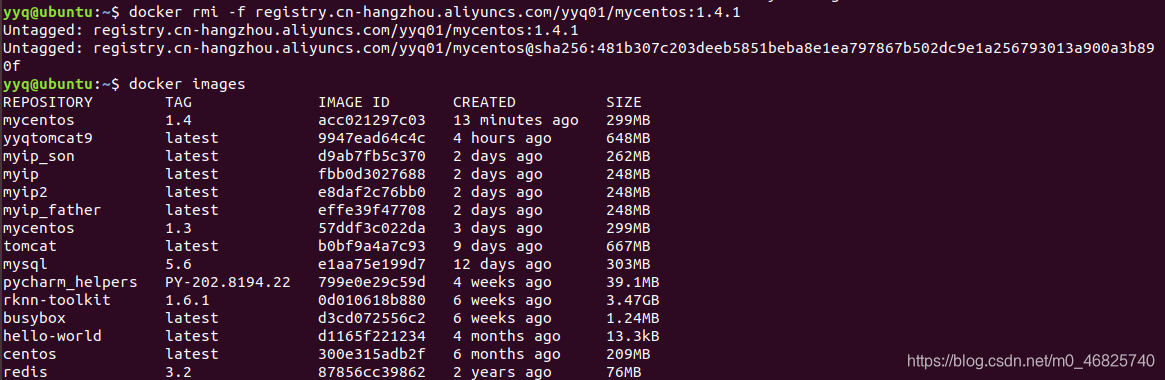
Task: Select repository name 'redis'
Action: coord(25,371)
